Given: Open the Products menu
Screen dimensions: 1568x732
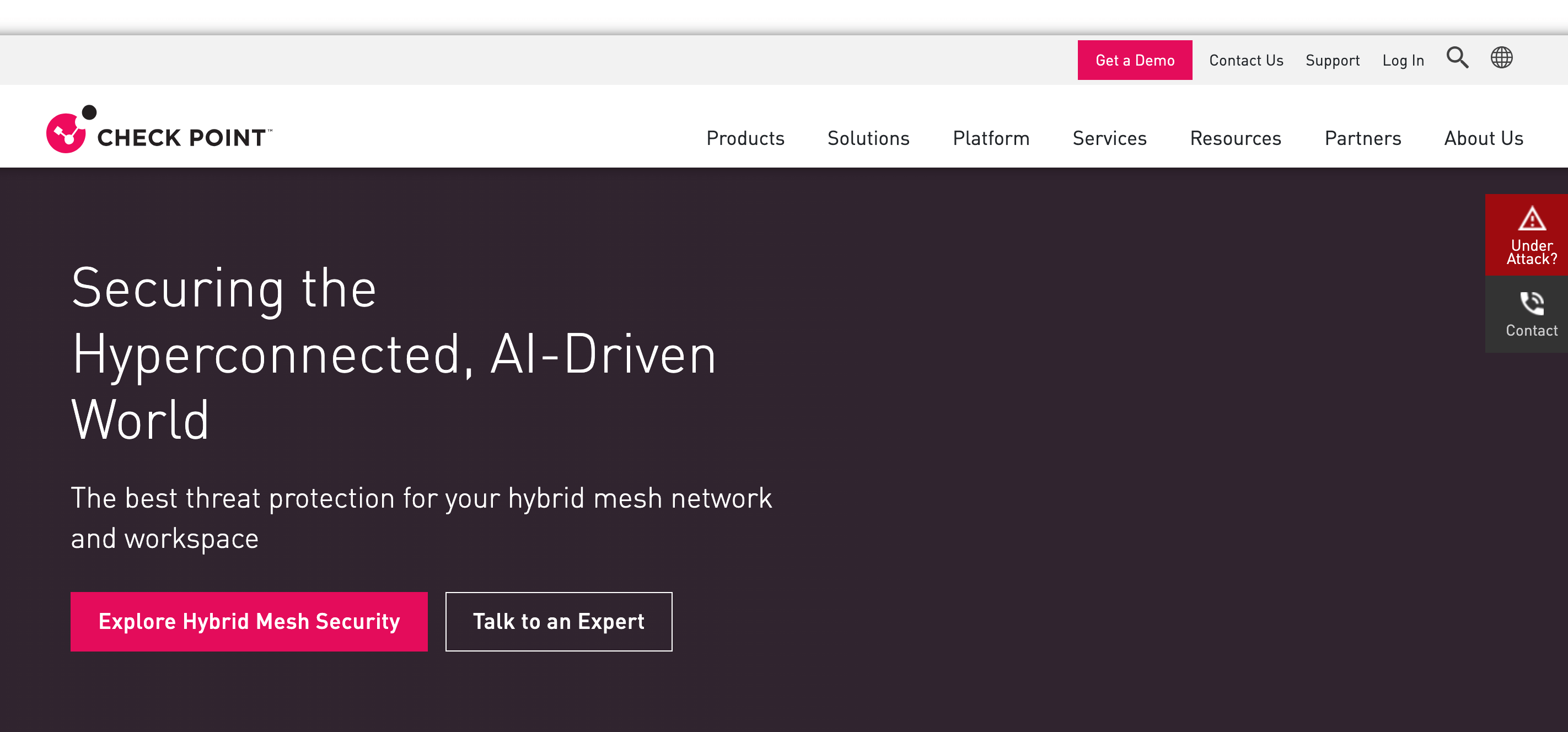Looking at the screenshot, I should 745,138.
